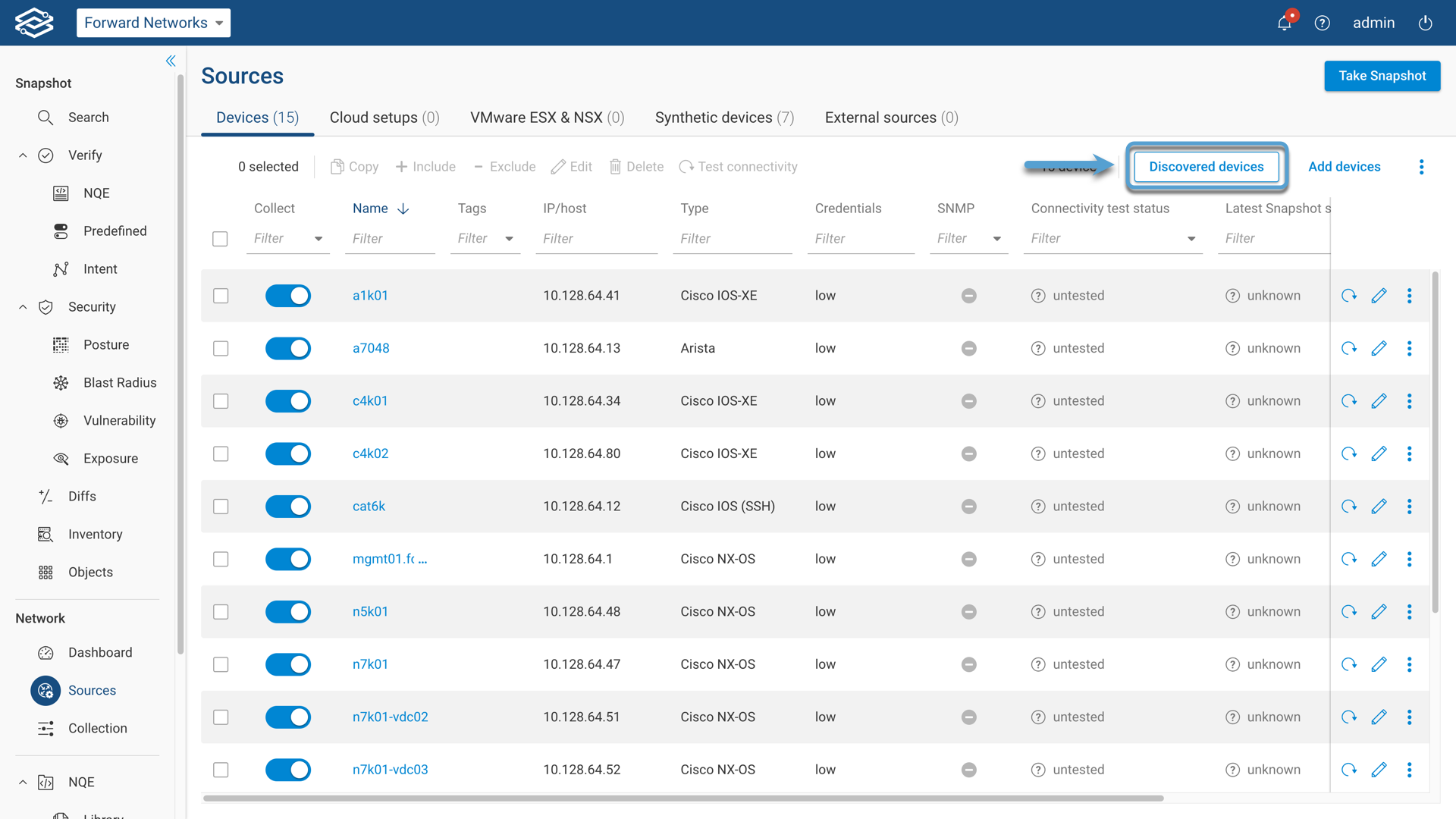The width and height of the screenshot is (1456, 819).
Task: Switch to Synthetic devices tab
Action: [x=724, y=118]
